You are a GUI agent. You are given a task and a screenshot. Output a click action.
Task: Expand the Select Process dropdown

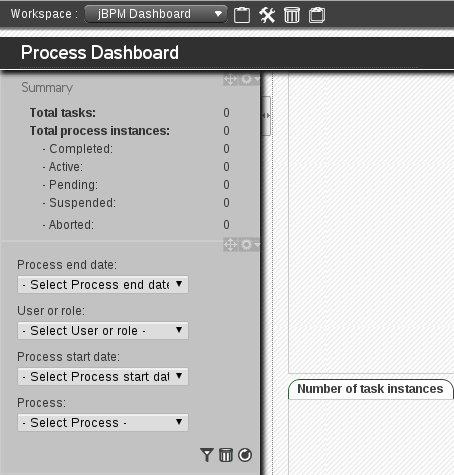click(103, 423)
